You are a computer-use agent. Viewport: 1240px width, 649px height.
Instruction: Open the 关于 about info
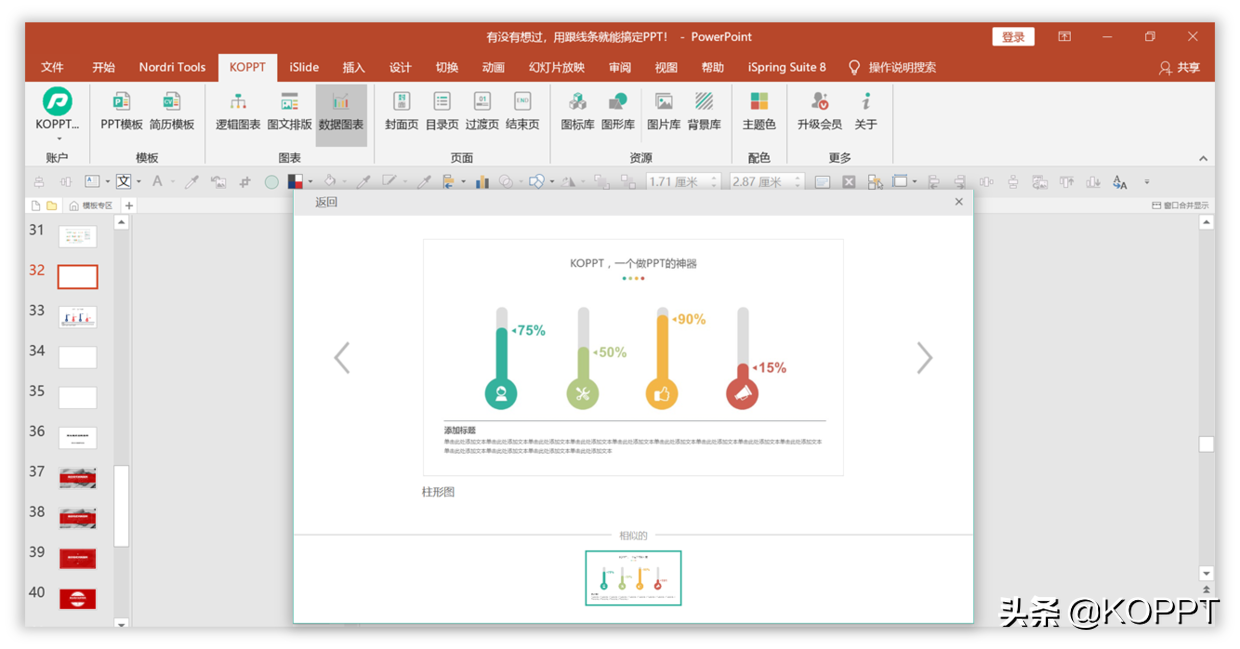pyautogui.click(x=866, y=111)
